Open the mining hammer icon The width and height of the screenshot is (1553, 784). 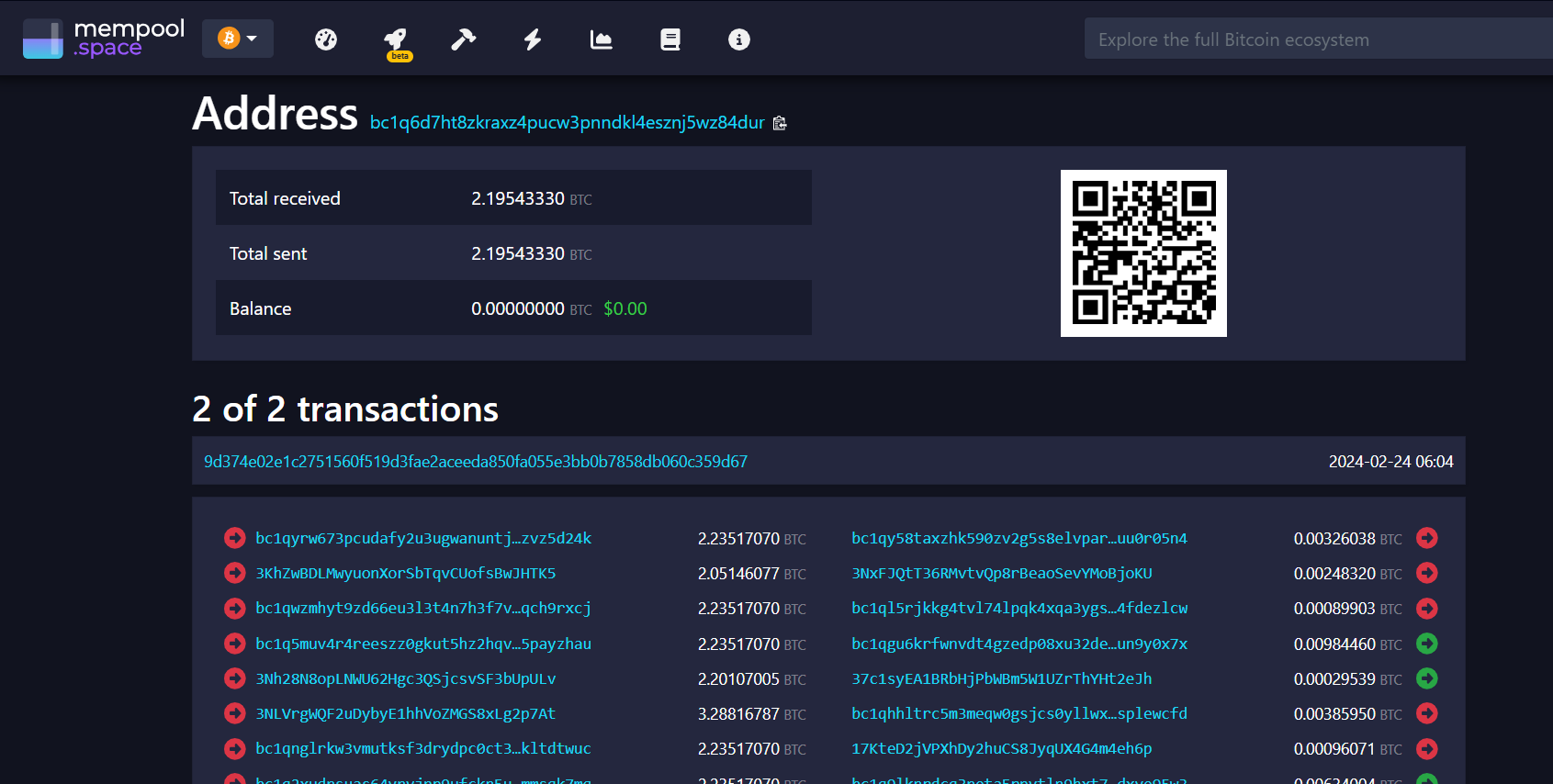(x=463, y=39)
